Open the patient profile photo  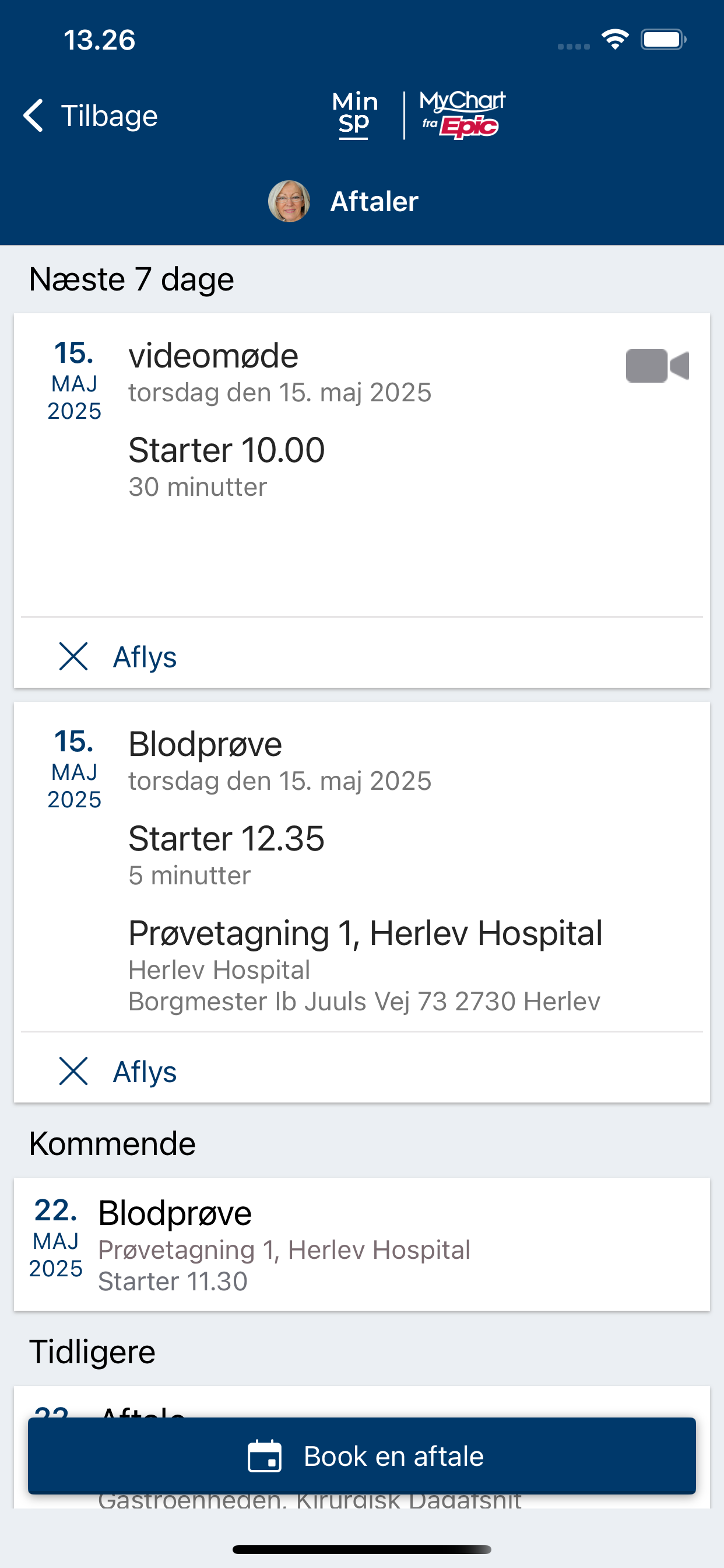289,201
